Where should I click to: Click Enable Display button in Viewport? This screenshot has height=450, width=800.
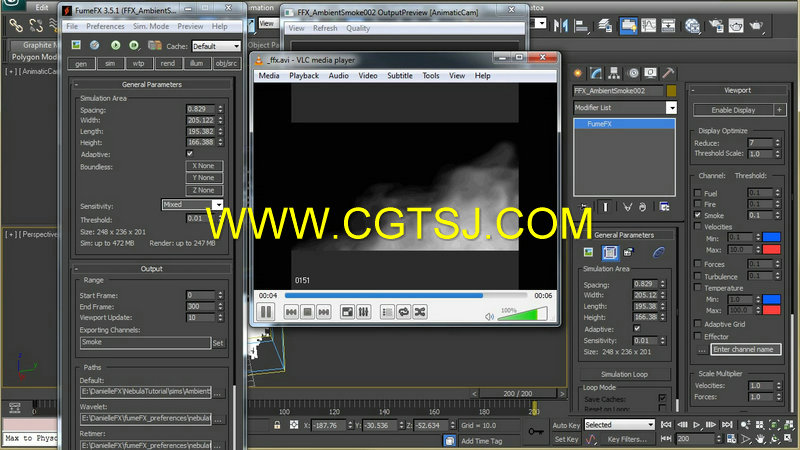click(733, 110)
